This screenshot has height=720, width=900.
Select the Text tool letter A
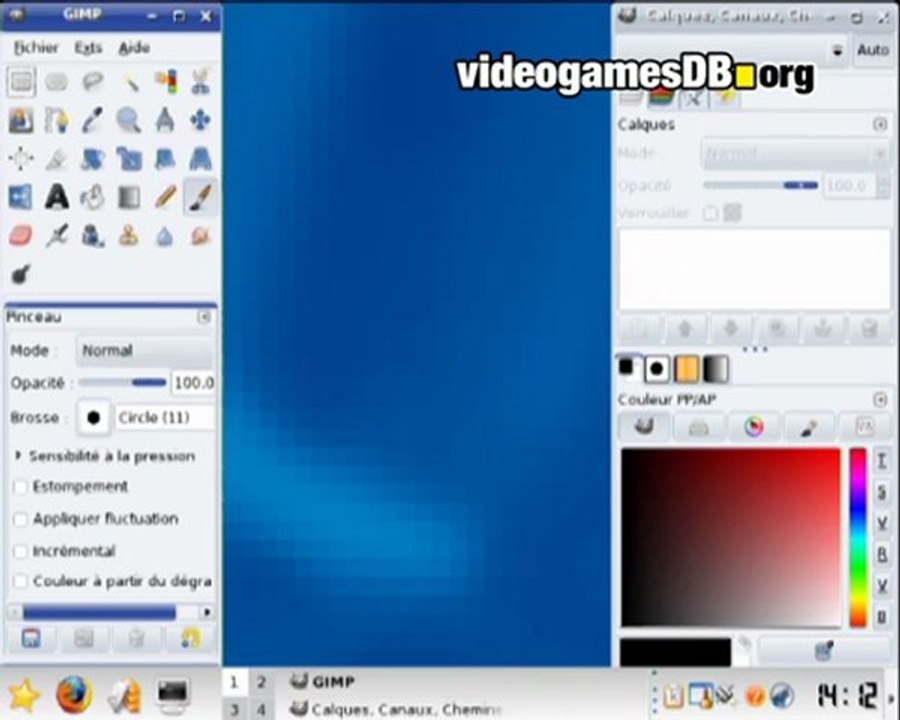coord(57,198)
